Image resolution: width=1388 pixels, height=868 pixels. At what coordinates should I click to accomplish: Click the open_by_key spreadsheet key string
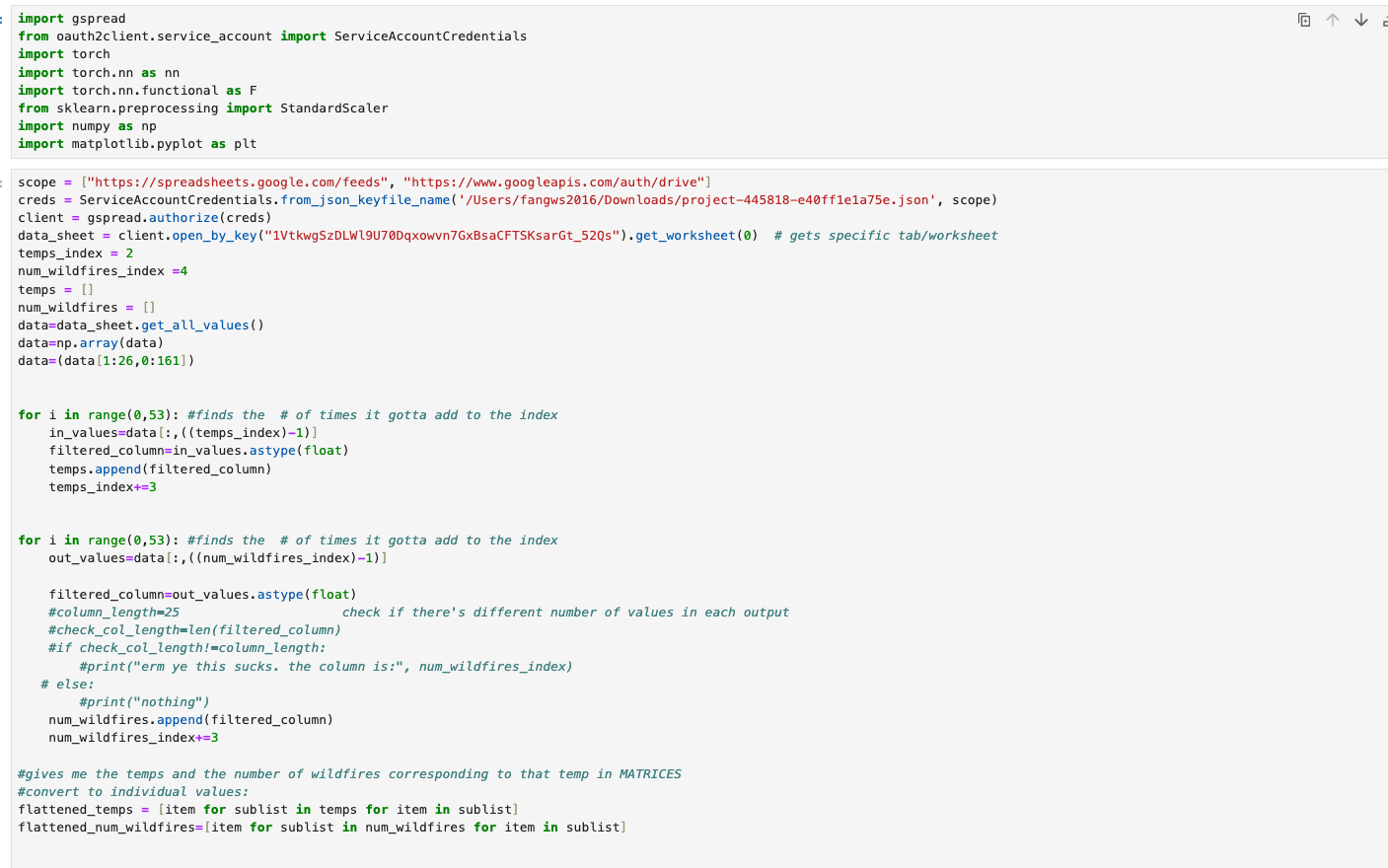442,236
